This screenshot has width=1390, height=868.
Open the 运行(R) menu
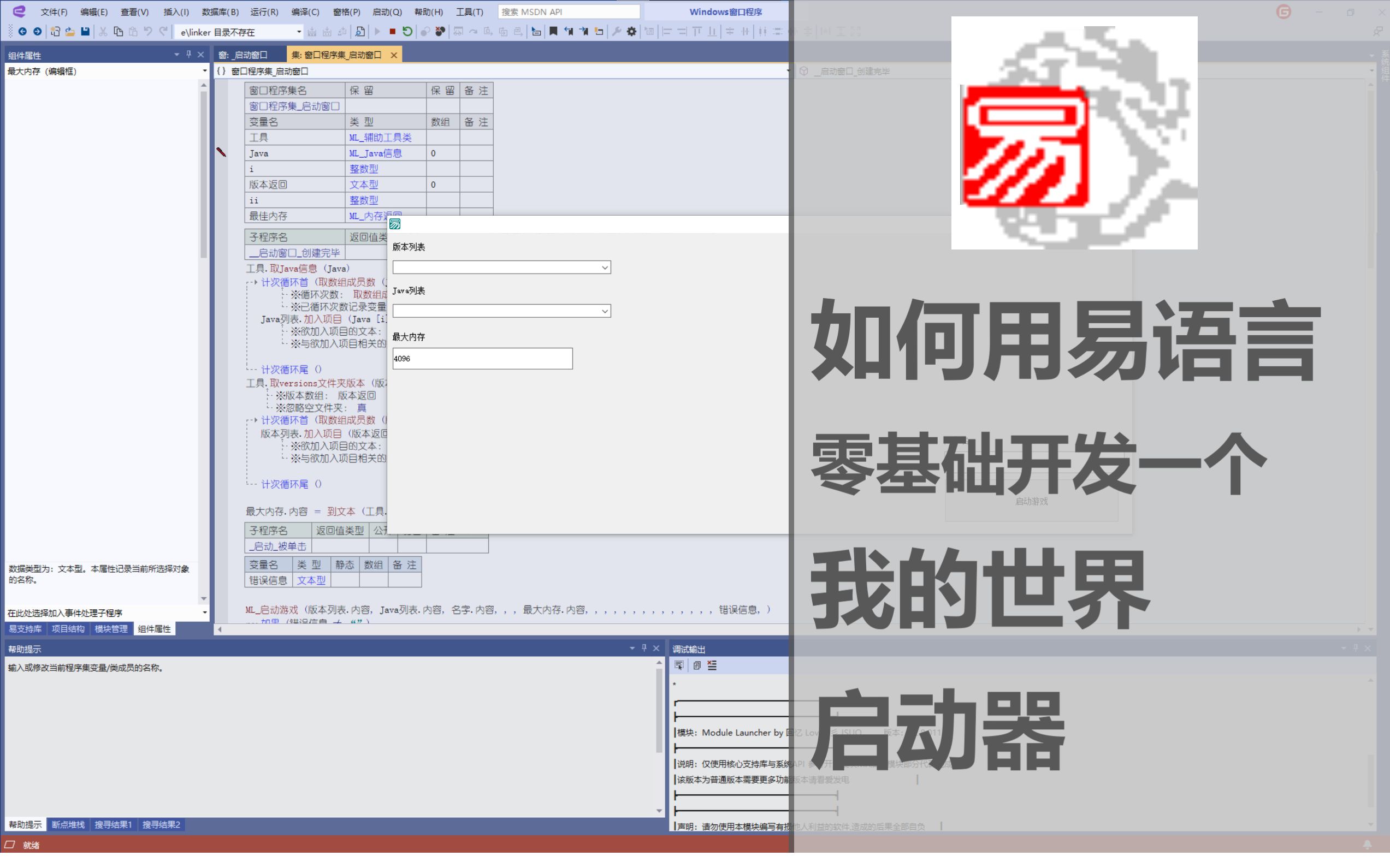[x=264, y=11]
